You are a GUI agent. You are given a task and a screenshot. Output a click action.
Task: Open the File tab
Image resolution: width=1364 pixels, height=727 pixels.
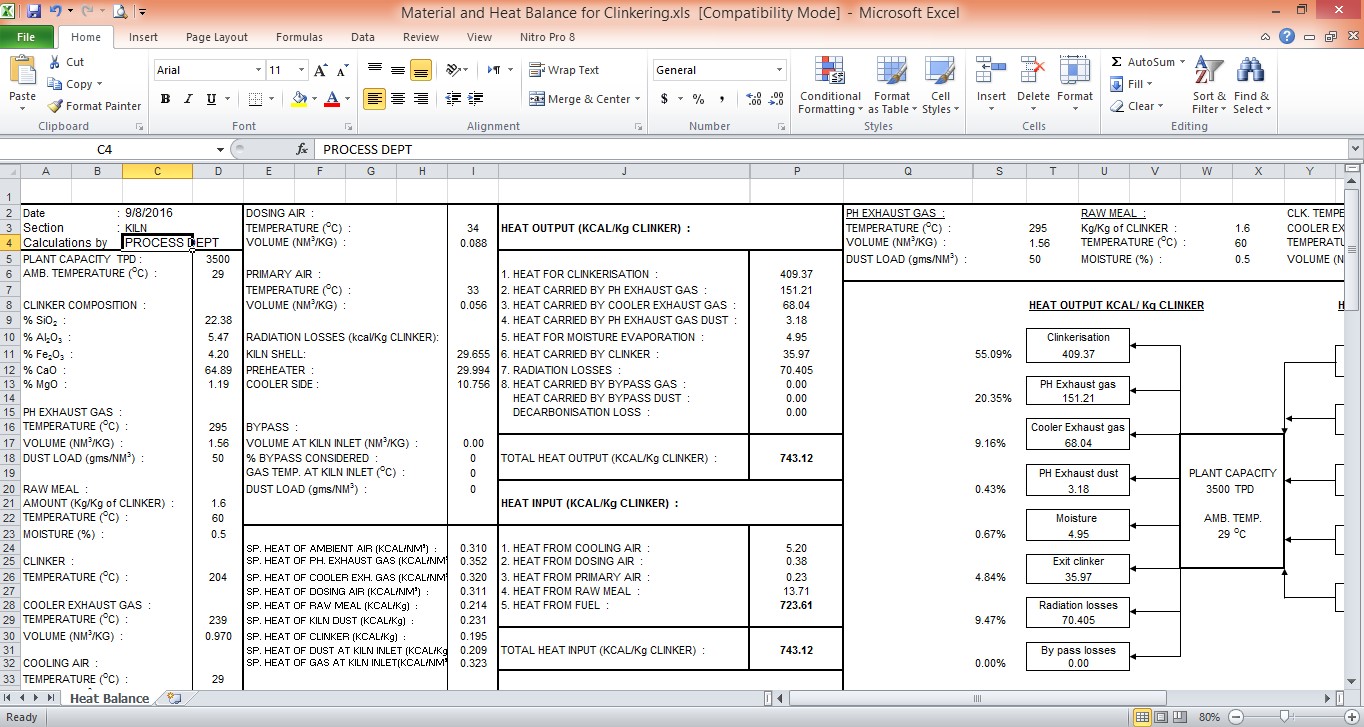pyautogui.click(x=26, y=37)
